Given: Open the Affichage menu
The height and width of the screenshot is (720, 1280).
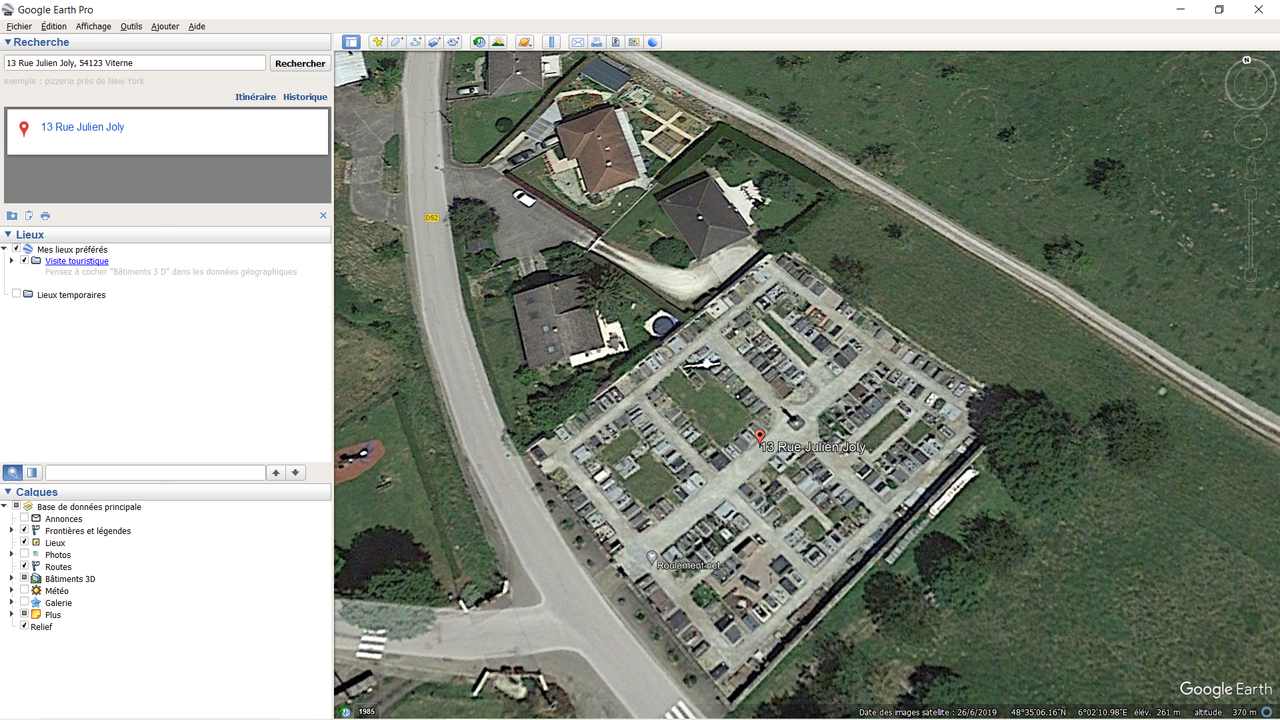Looking at the screenshot, I should 93,26.
